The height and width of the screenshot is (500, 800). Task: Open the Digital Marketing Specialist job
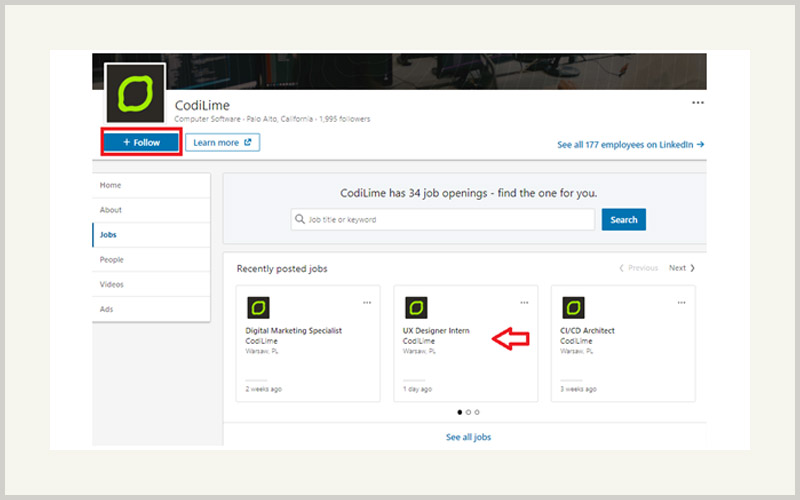tap(293, 331)
